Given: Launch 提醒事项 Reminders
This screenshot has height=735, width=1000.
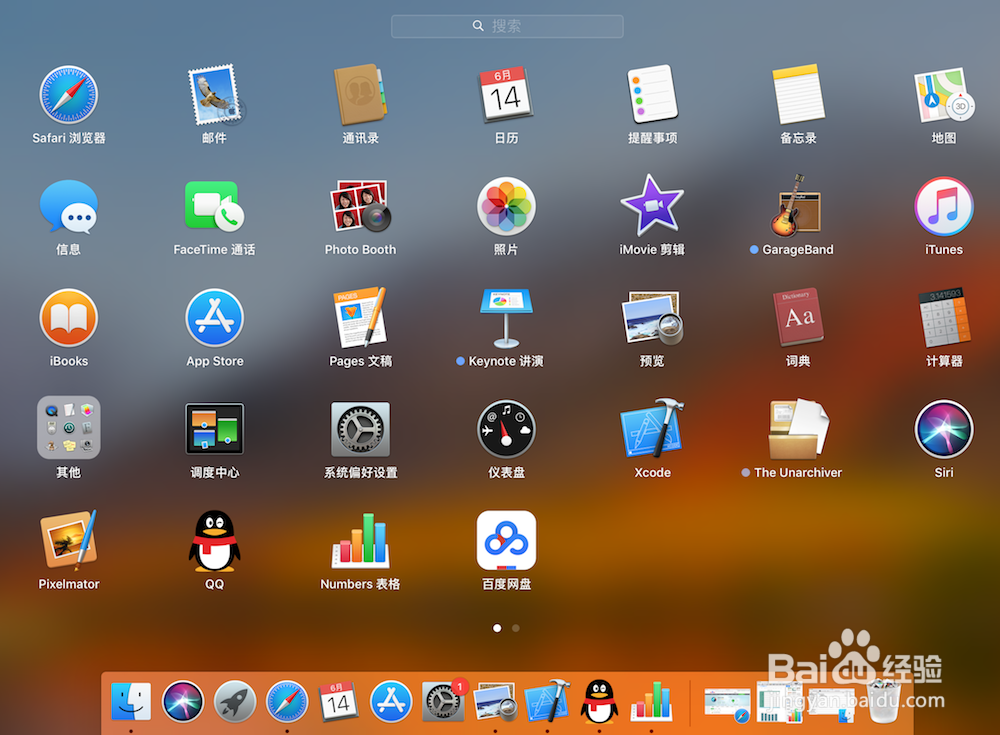Looking at the screenshot, I should (x=652, y=94).
